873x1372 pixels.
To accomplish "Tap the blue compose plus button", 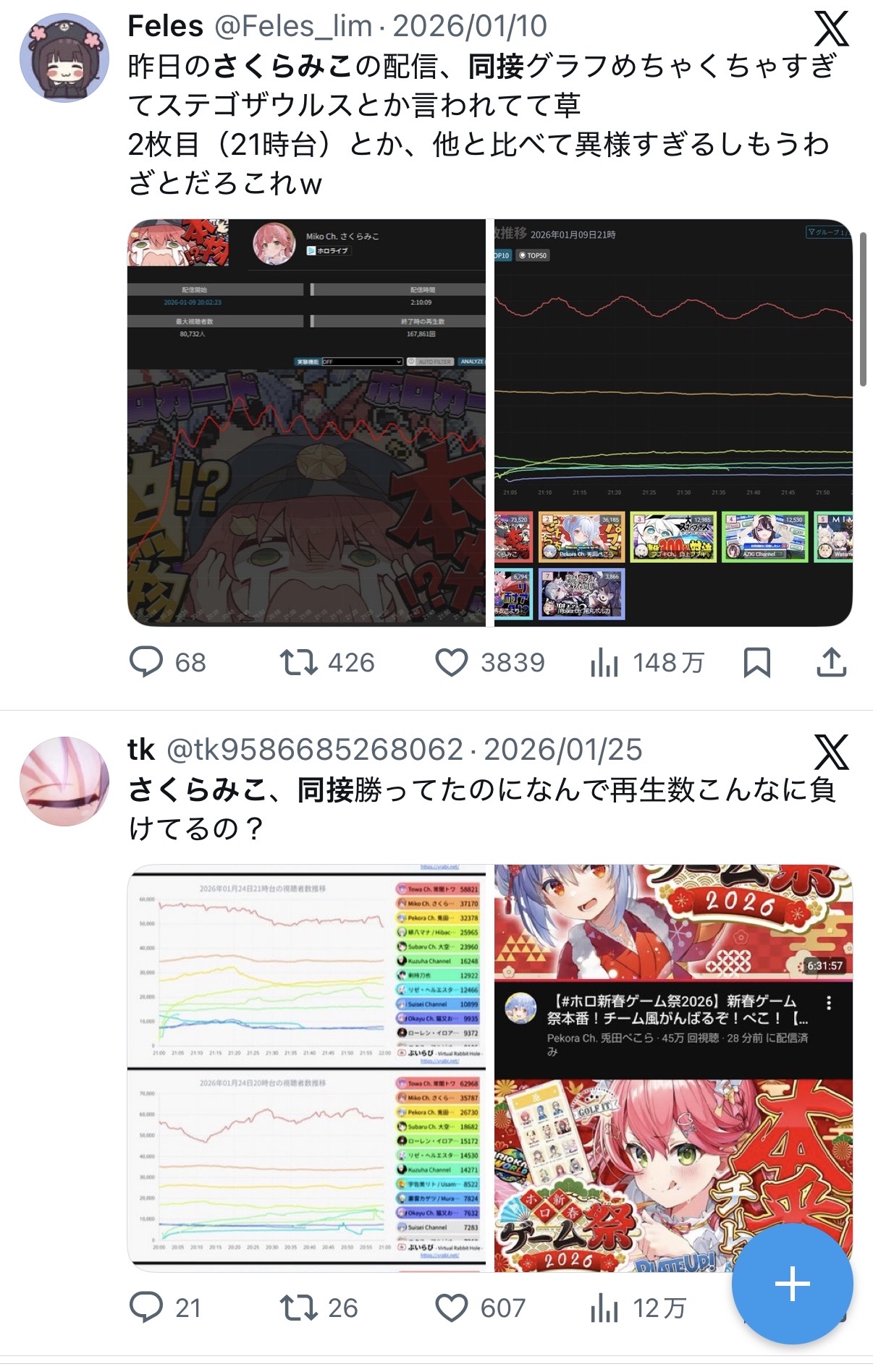I will (792, 1284).
